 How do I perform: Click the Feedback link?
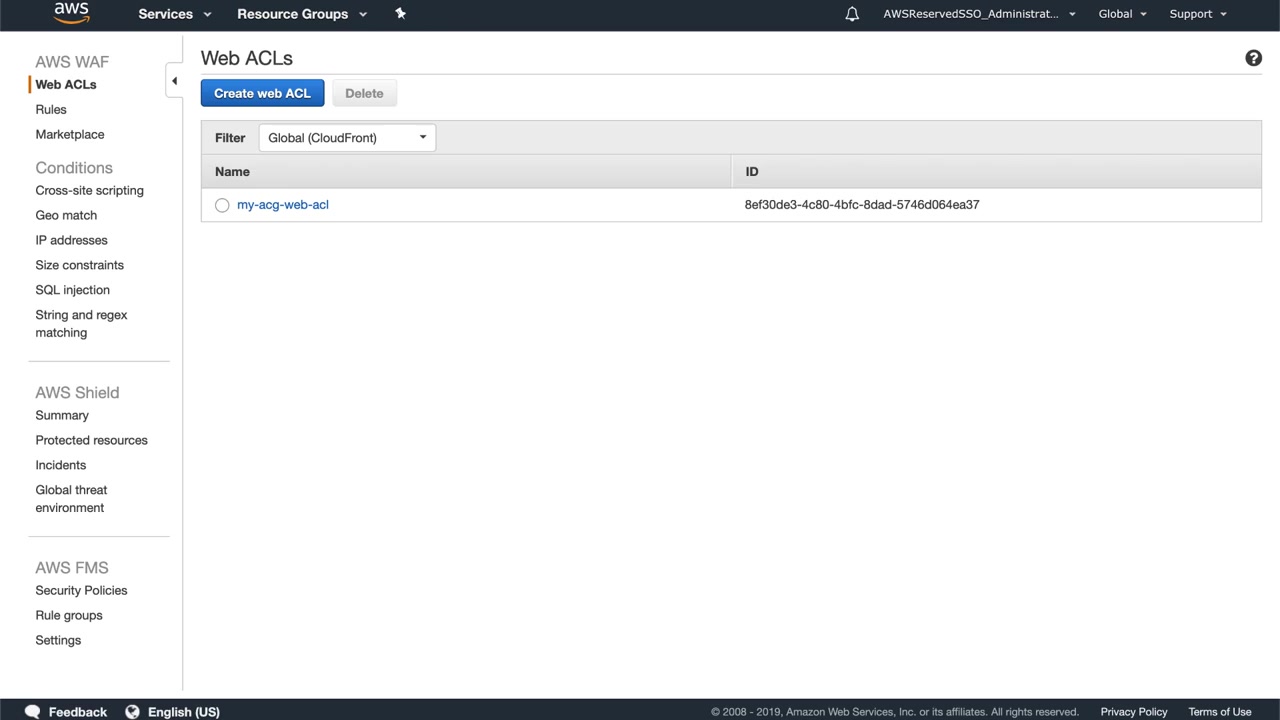click(x=78, y=712)
